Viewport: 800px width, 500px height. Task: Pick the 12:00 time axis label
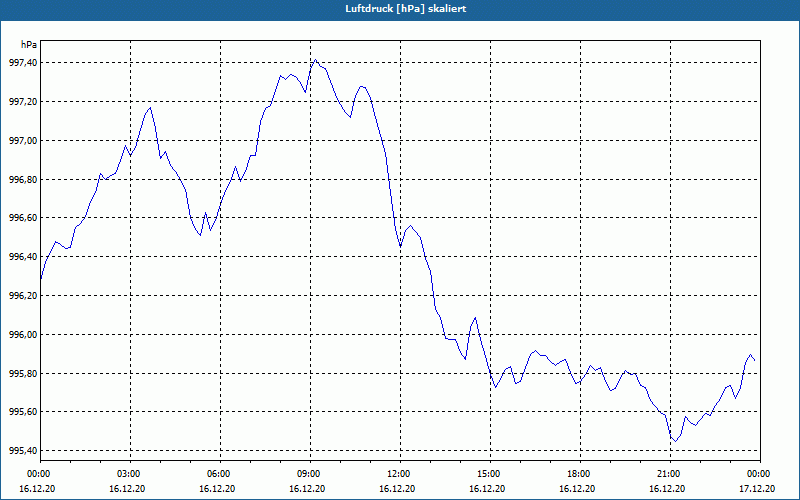[400, 474]
